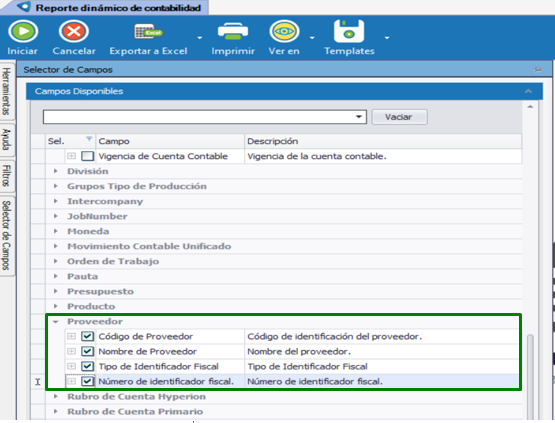Screen dimensions: 555x423
Task: Click plus icon beside Nombre de Proveedor
Action: pos(71,351)
